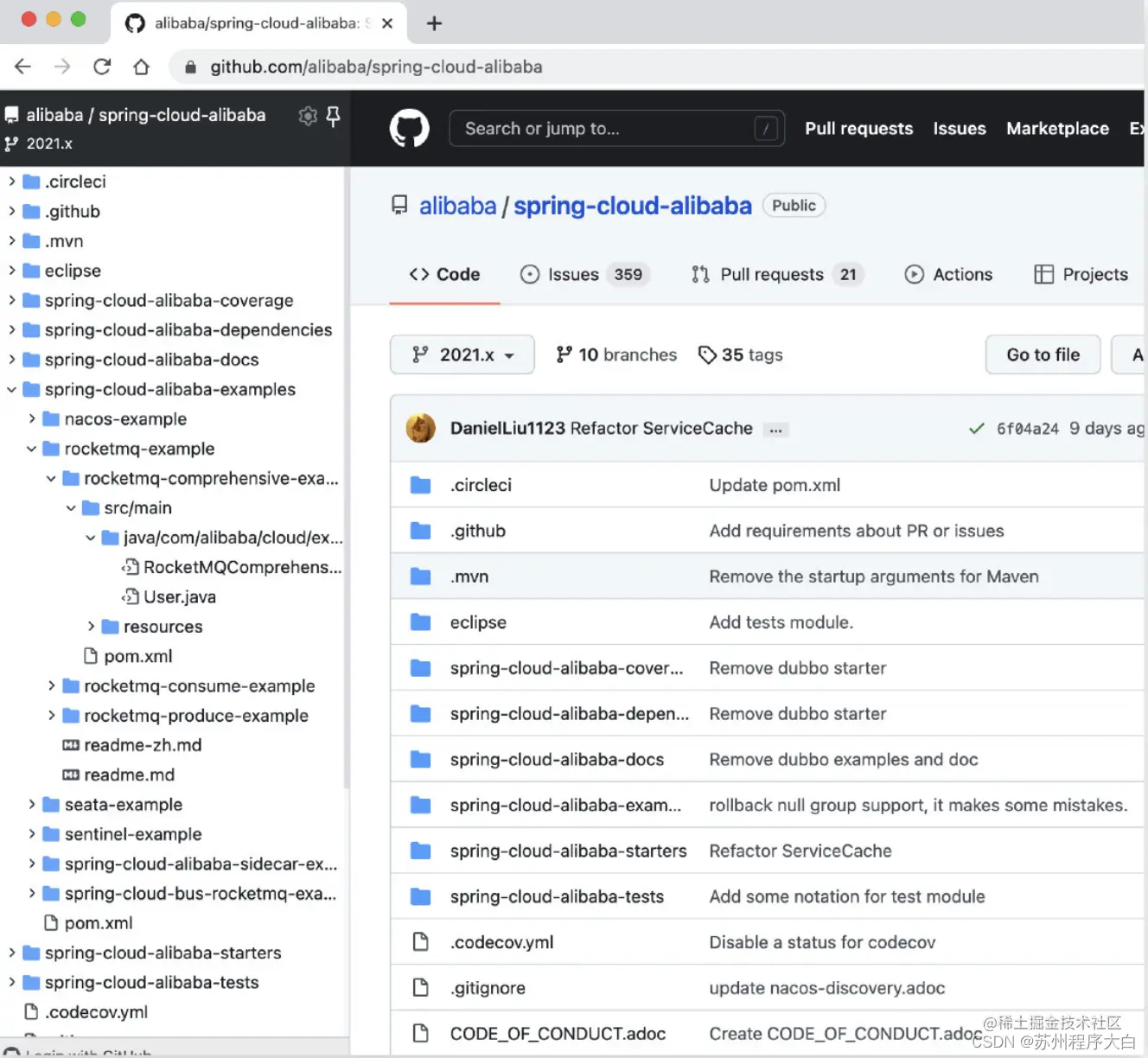Open the DanielLiu1123 author link

[x=507, y=429]
